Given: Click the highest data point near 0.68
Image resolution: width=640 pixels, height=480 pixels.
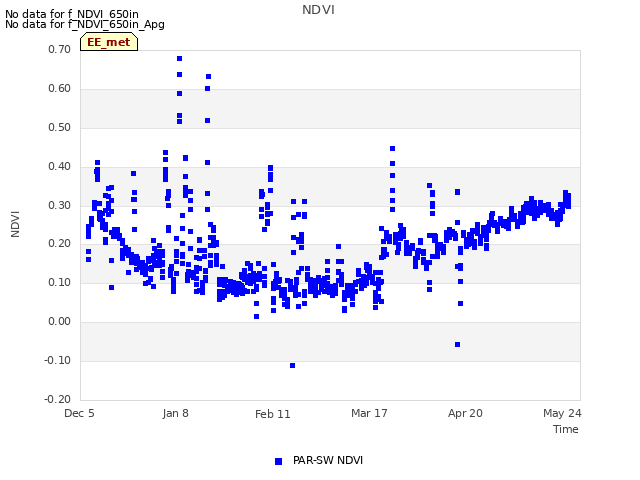Looking at the screenshot, I should click(x=180, y=58).
